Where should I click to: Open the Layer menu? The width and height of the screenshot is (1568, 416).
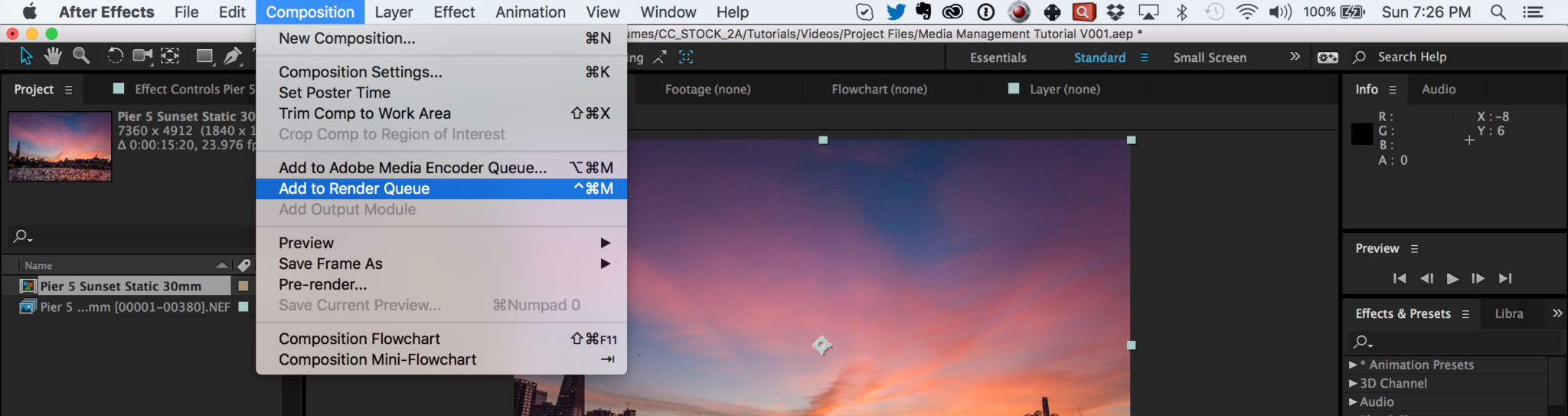(394, 12)
